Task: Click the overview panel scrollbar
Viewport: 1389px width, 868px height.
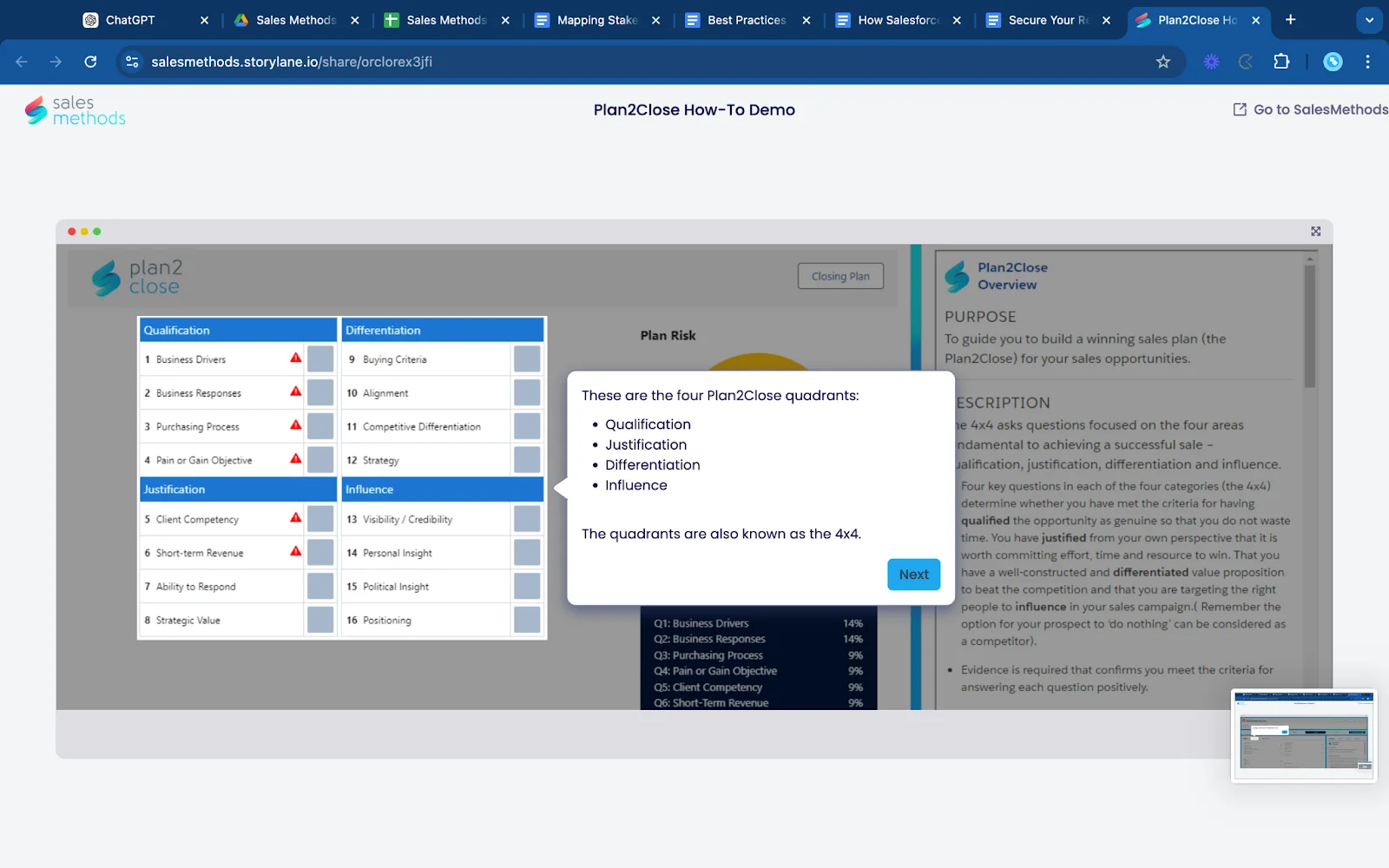Action: tap(1309, 325)
